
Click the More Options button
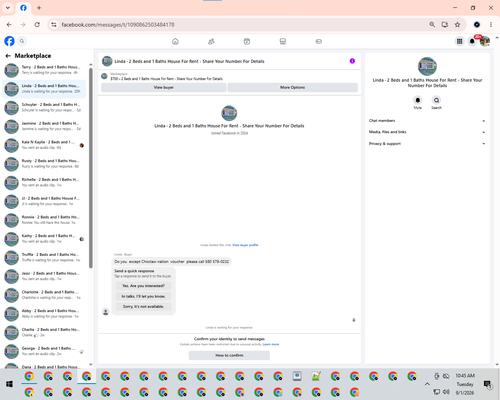293,87
